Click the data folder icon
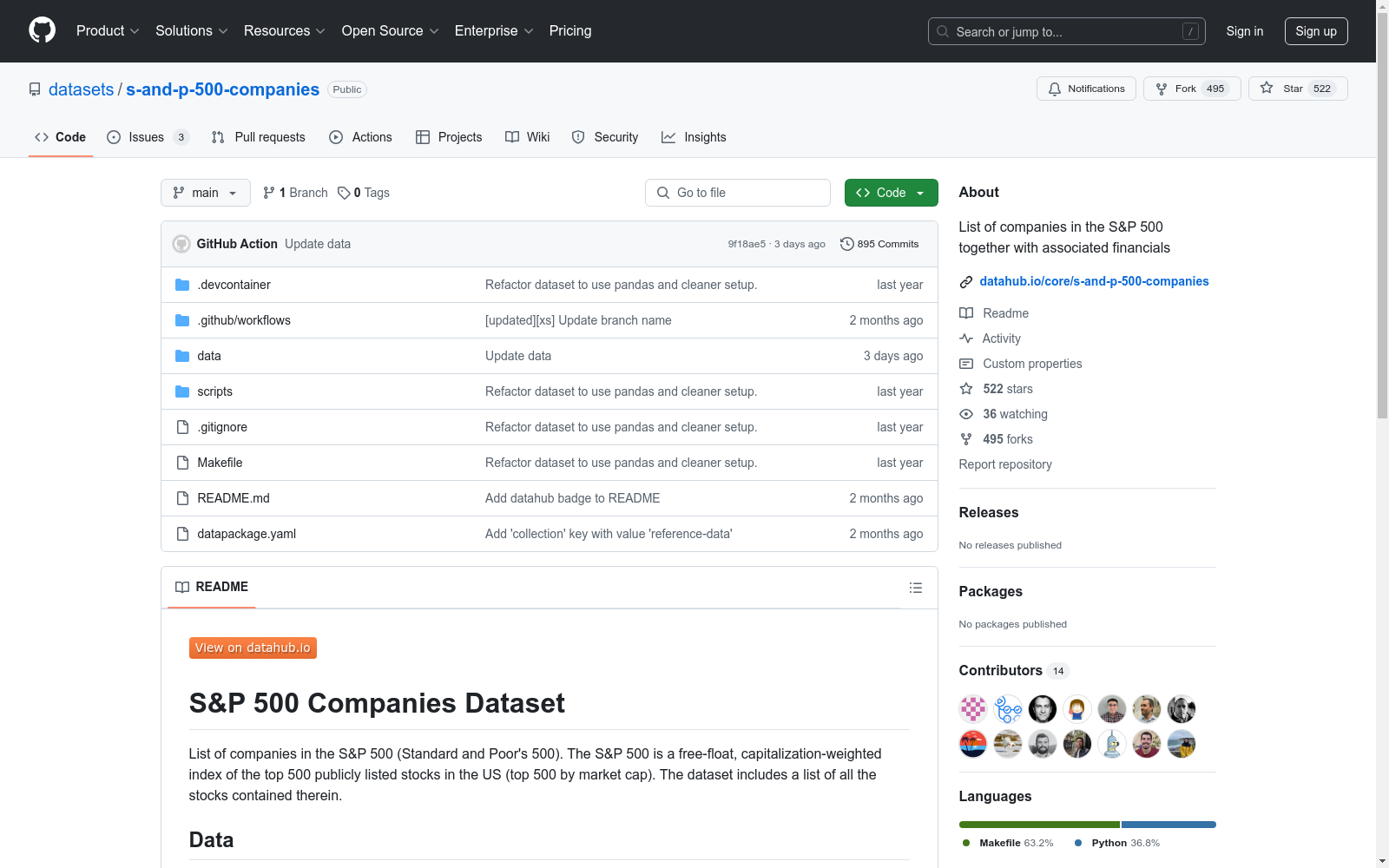The width and height of the screenshot is (1389, 868). [x=182, y=356]
